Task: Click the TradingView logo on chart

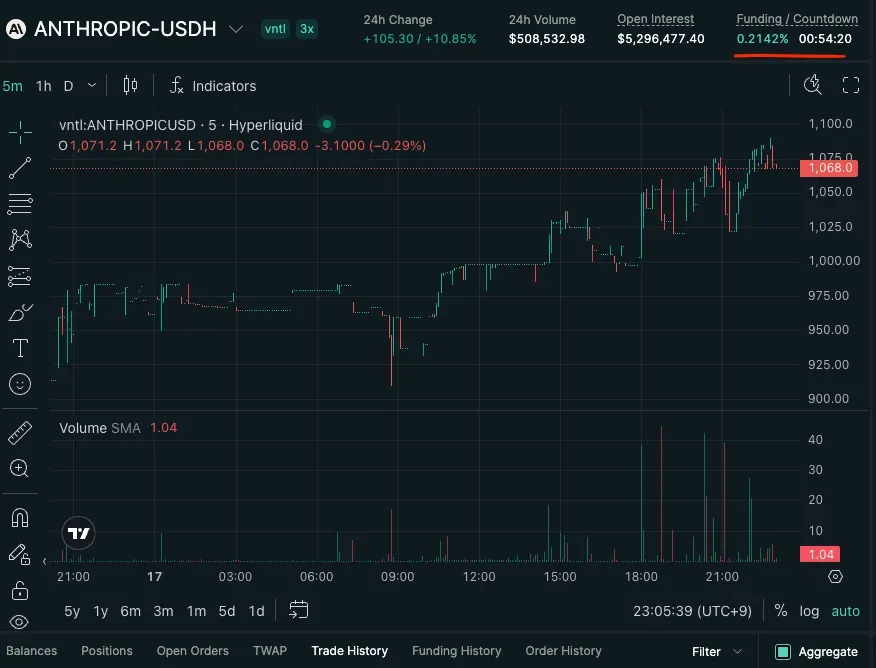Action: (x=78, y=533)
